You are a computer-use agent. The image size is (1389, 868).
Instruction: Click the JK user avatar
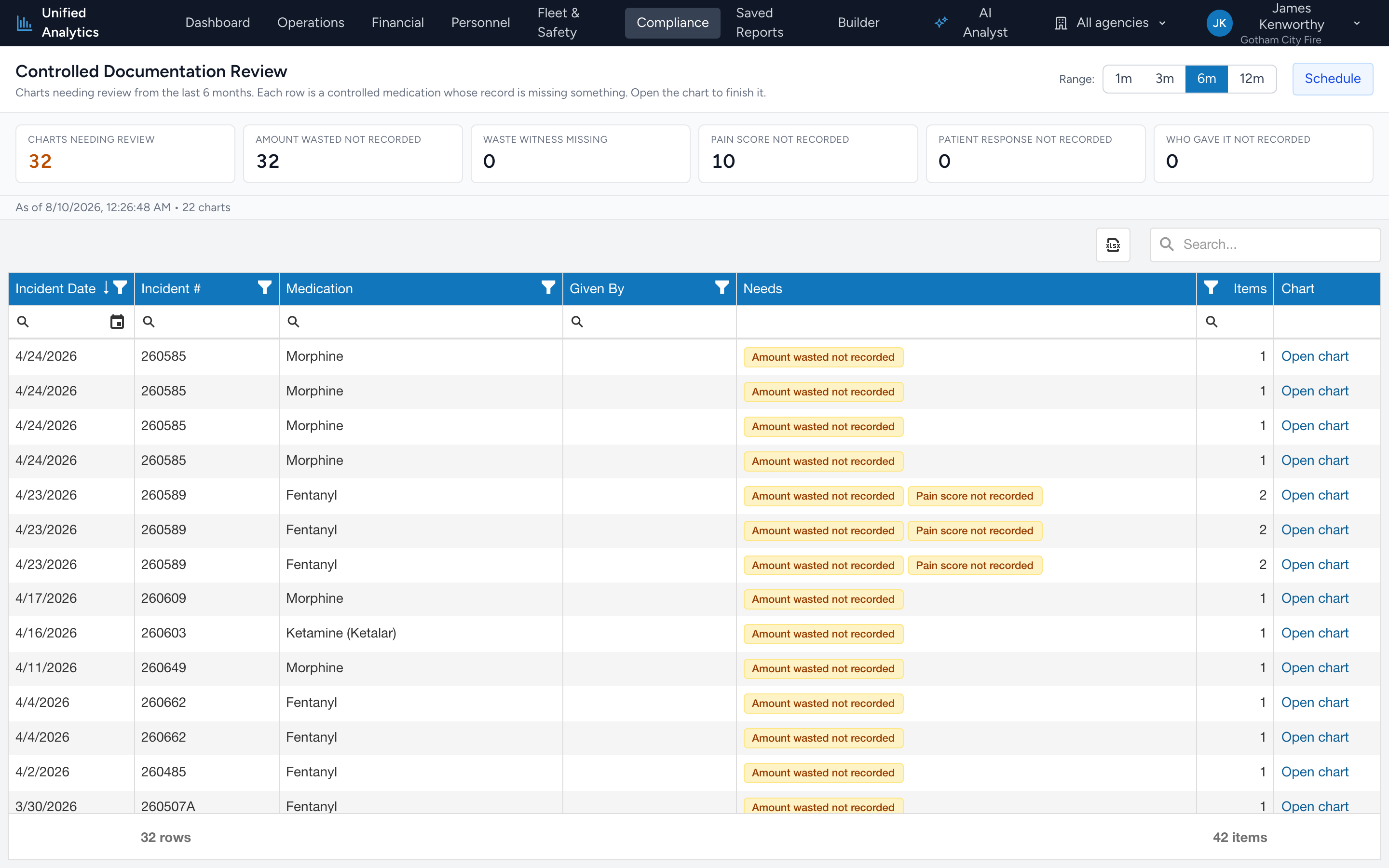pos(1219,23)
